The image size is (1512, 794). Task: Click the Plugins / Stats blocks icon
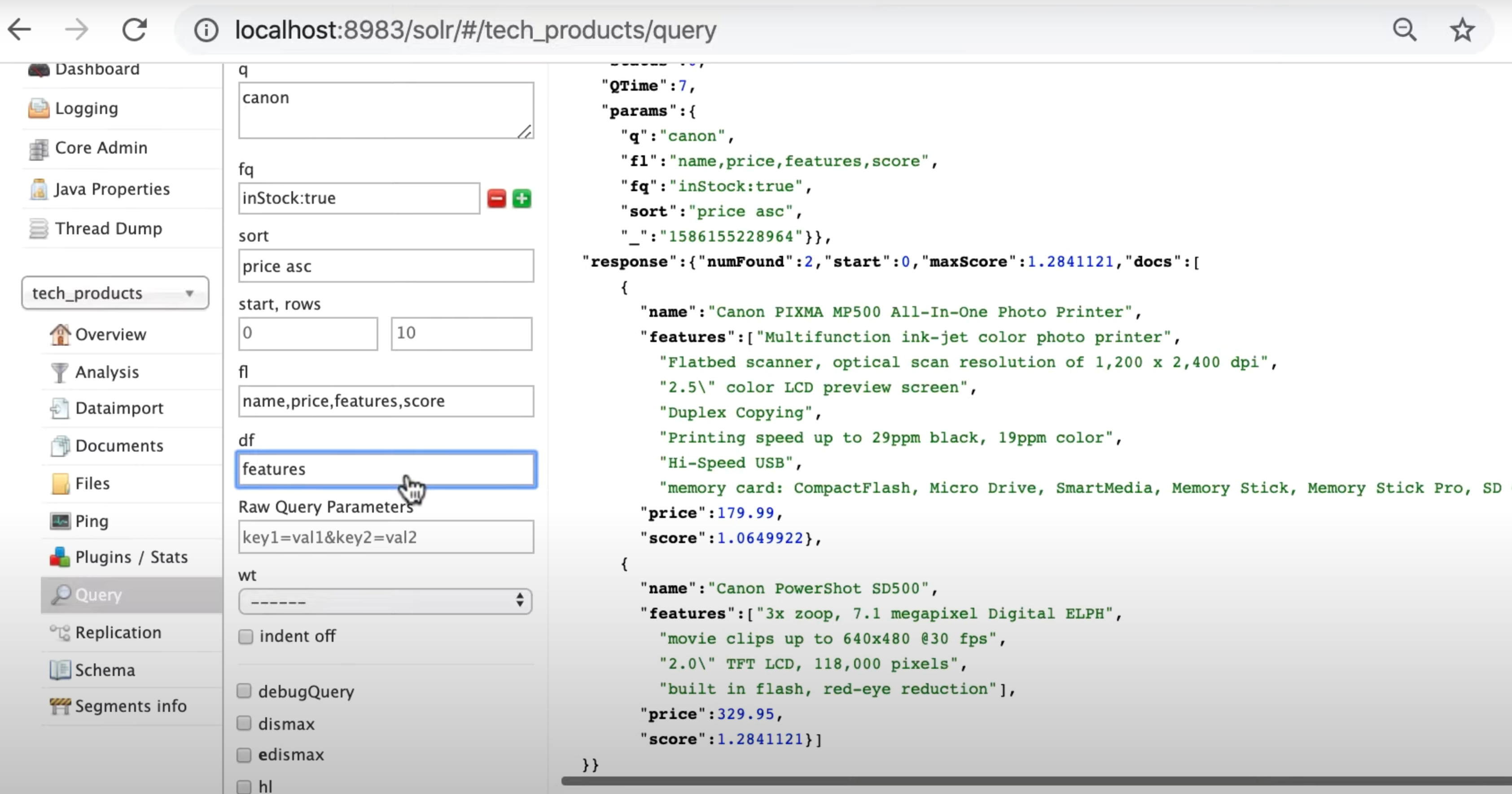(59, 557)
